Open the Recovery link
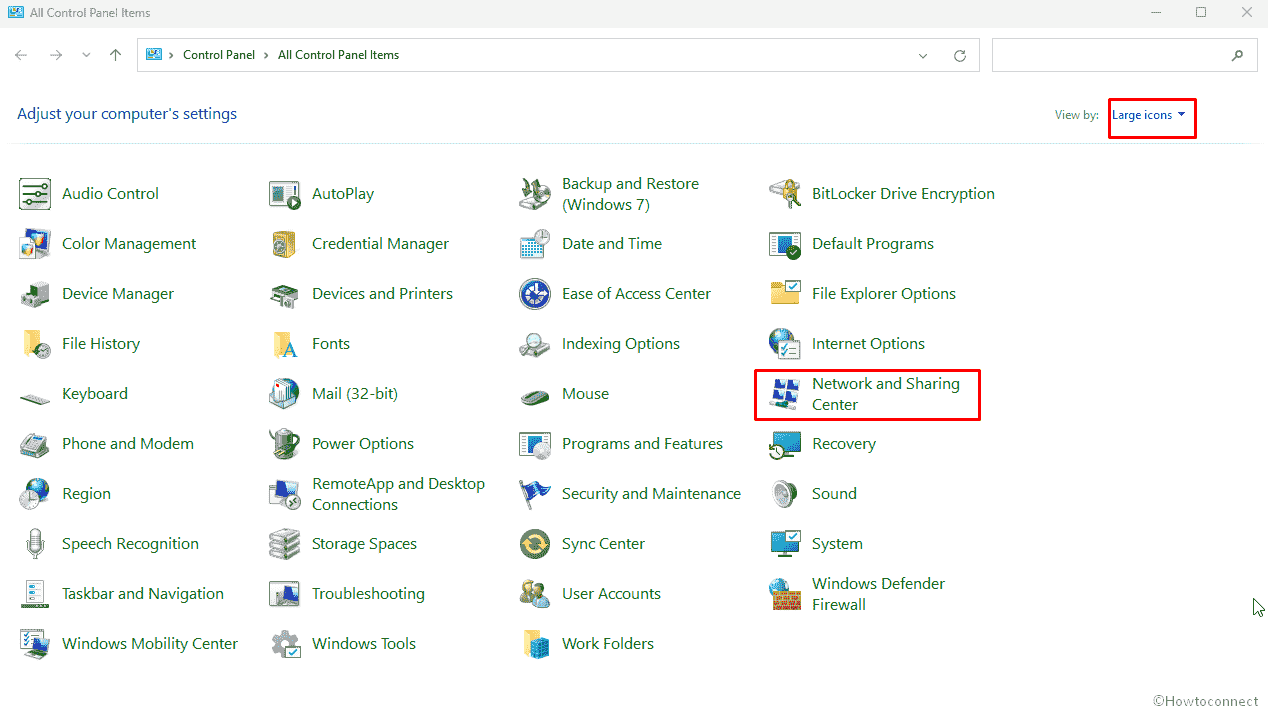This screenshot has height=715, width=1268. 844,444
